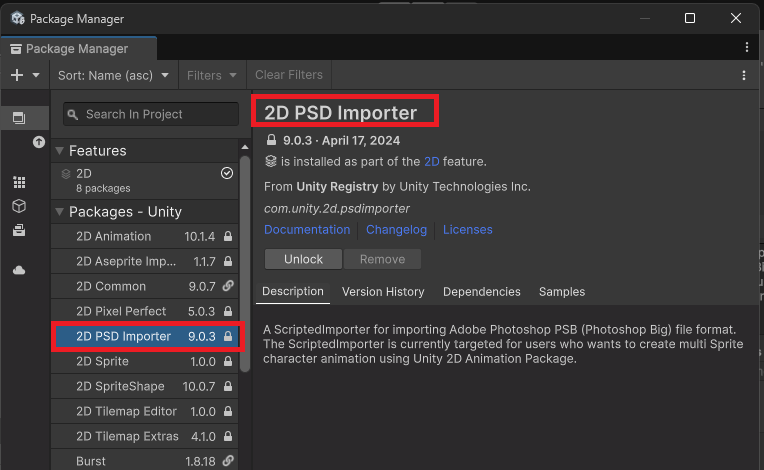Open the Services cloud sidebar icon

point(19,270)
